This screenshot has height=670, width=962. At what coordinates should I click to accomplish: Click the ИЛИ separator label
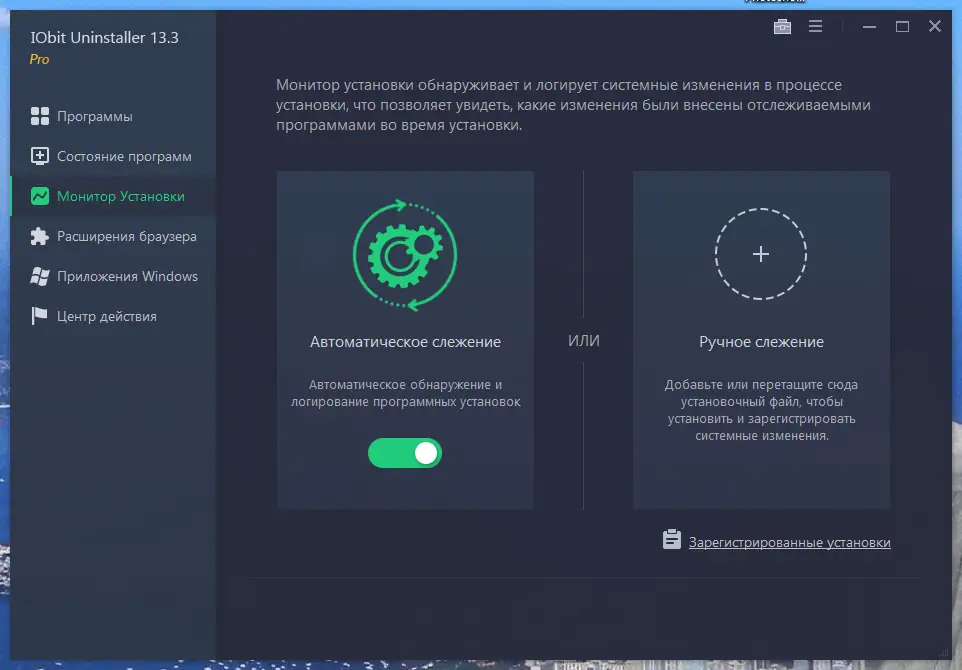point(583,341)
